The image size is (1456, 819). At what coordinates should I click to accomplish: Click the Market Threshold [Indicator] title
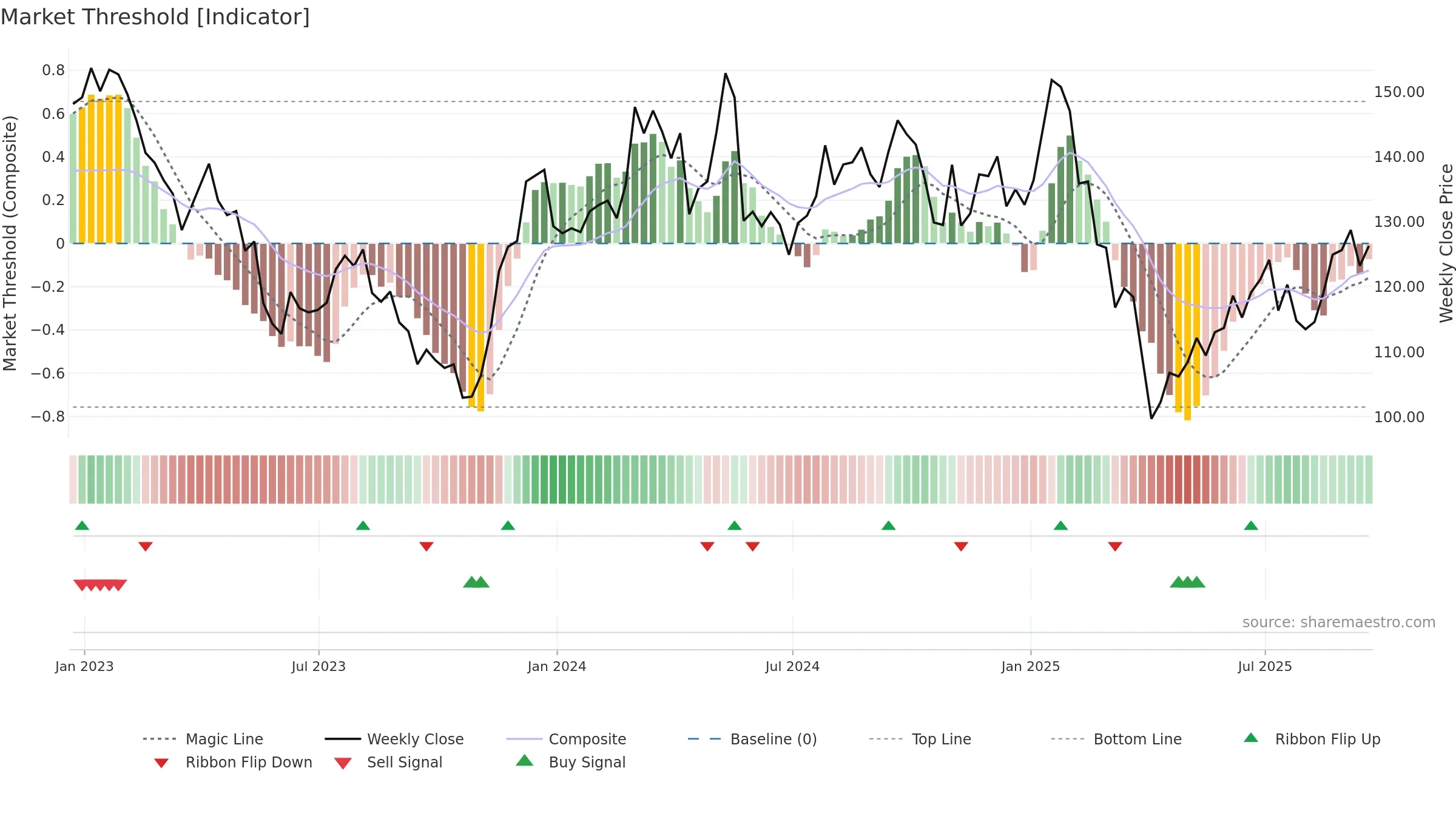point(155,17)
